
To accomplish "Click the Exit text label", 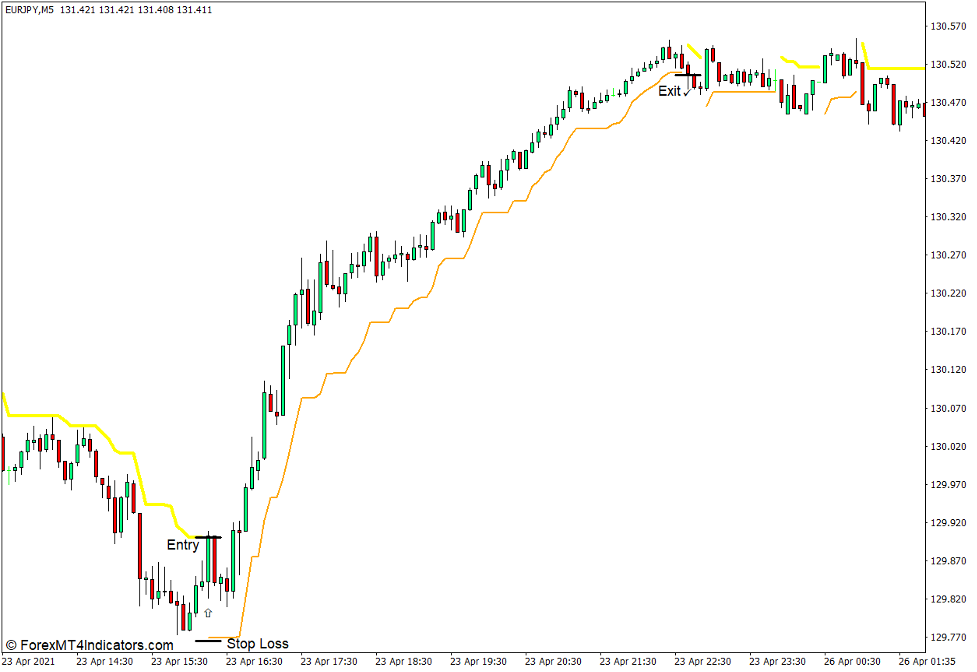I will coord(669,92).
